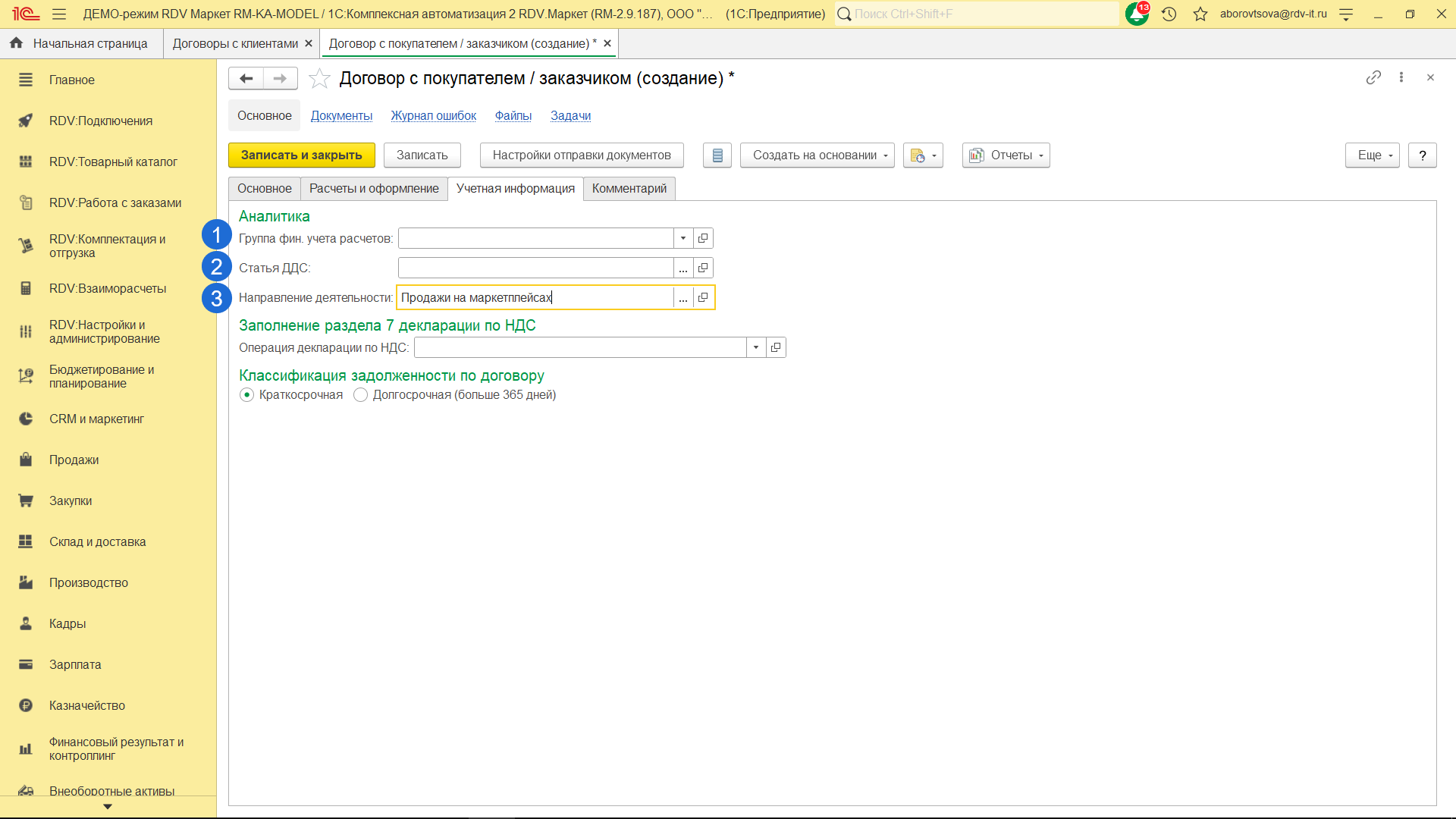Open the Отчеты dropdown menu

click(x=1006, y=155)
